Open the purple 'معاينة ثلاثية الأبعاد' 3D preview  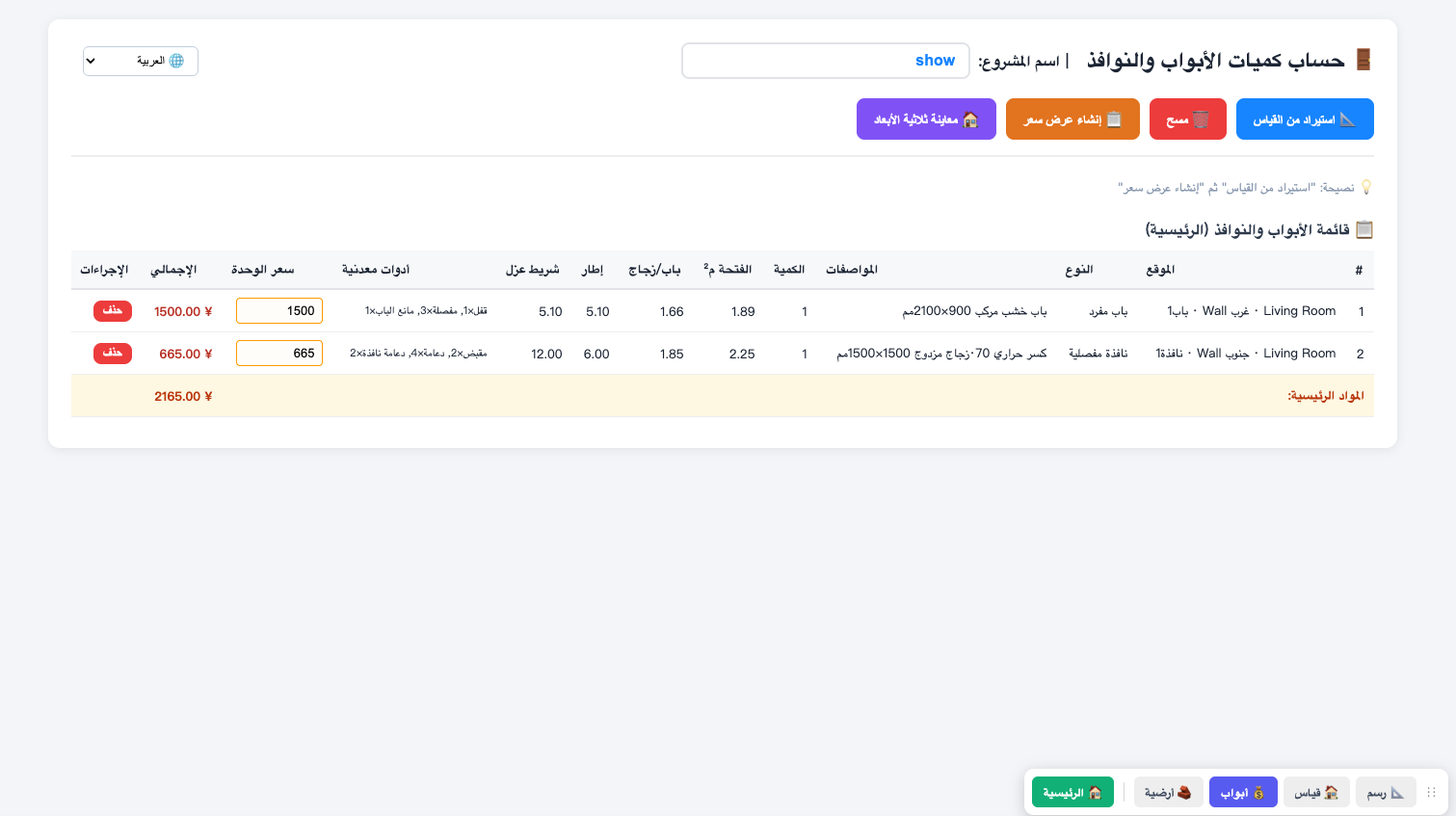point(926,119)
